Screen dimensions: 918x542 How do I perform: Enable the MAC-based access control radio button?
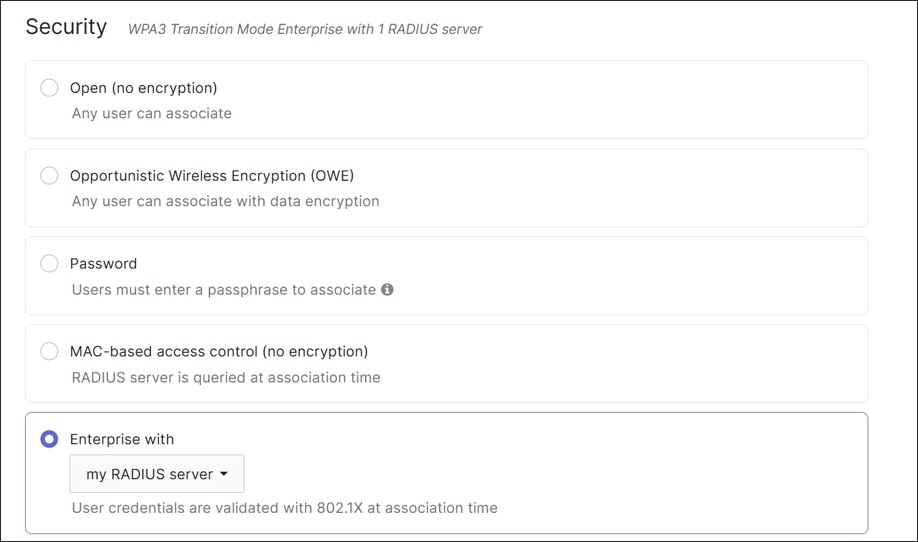point(49,351)
